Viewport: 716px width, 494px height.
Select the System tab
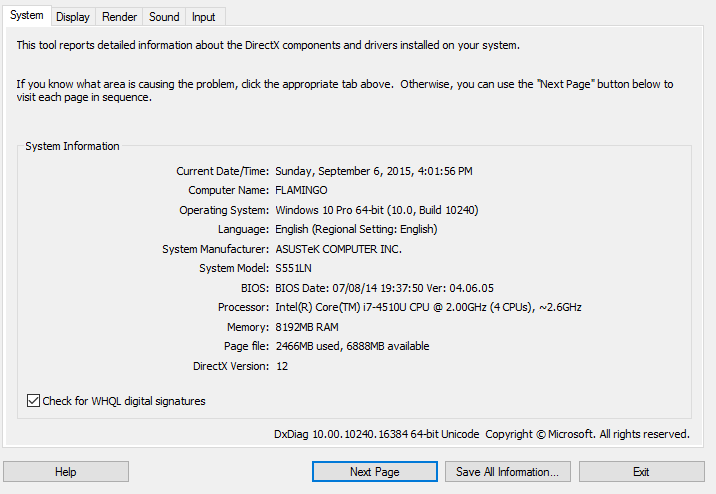tap(26, 15)
